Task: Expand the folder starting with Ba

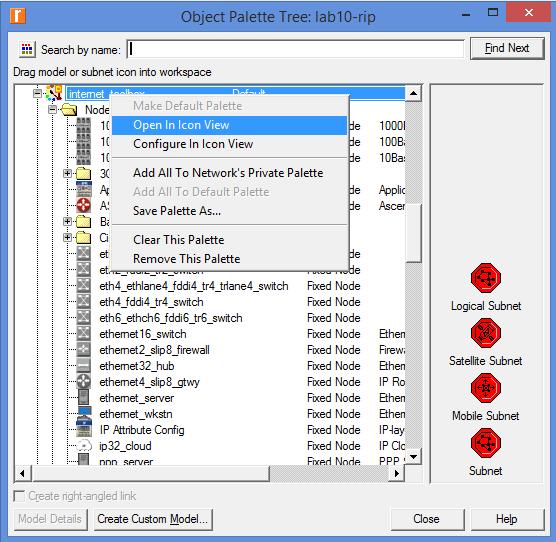Action: point(67,222)
